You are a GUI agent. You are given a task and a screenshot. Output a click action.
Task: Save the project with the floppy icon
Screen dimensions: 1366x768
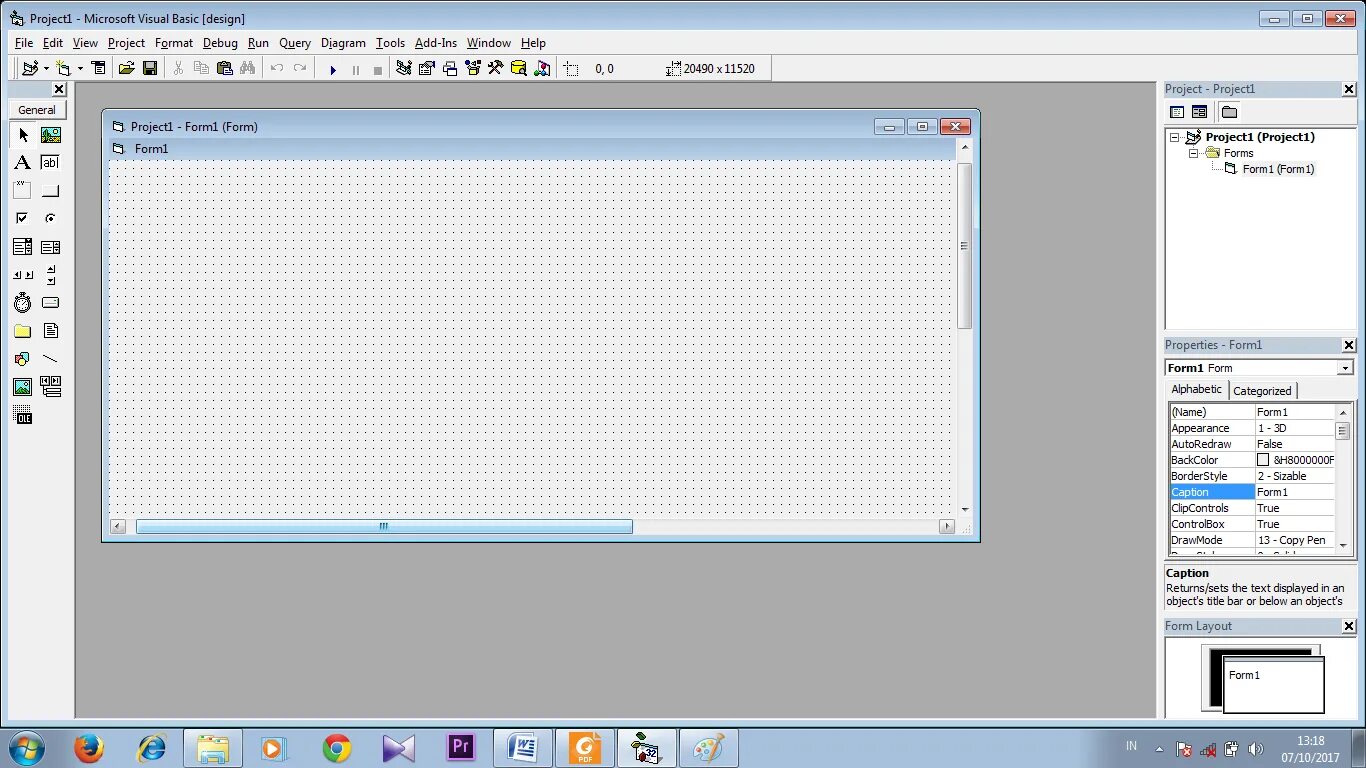(150, 68)
